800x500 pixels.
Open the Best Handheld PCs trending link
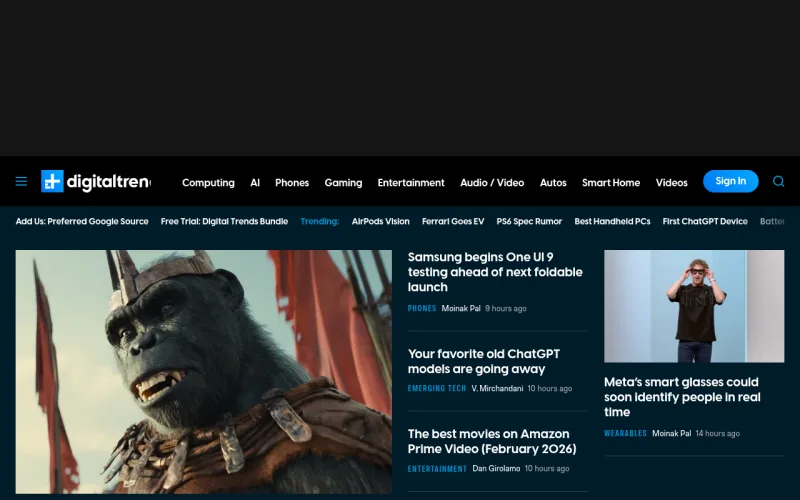click(612, 221)
